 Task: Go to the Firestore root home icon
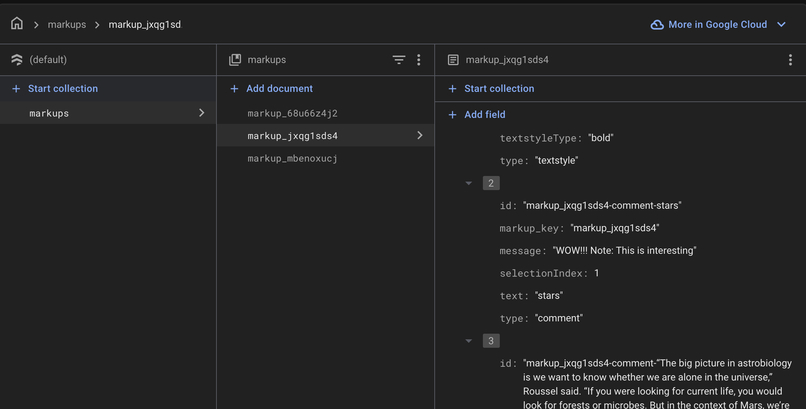[17, 23]
